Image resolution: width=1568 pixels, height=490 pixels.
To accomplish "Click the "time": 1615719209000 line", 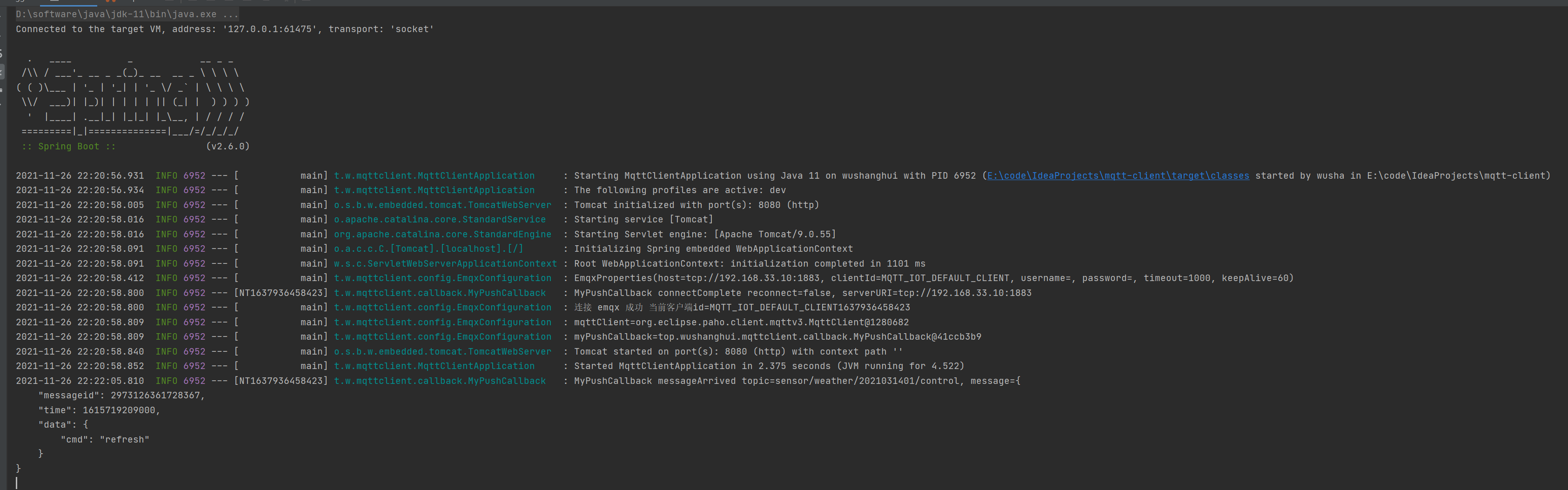I will [99, 410].
